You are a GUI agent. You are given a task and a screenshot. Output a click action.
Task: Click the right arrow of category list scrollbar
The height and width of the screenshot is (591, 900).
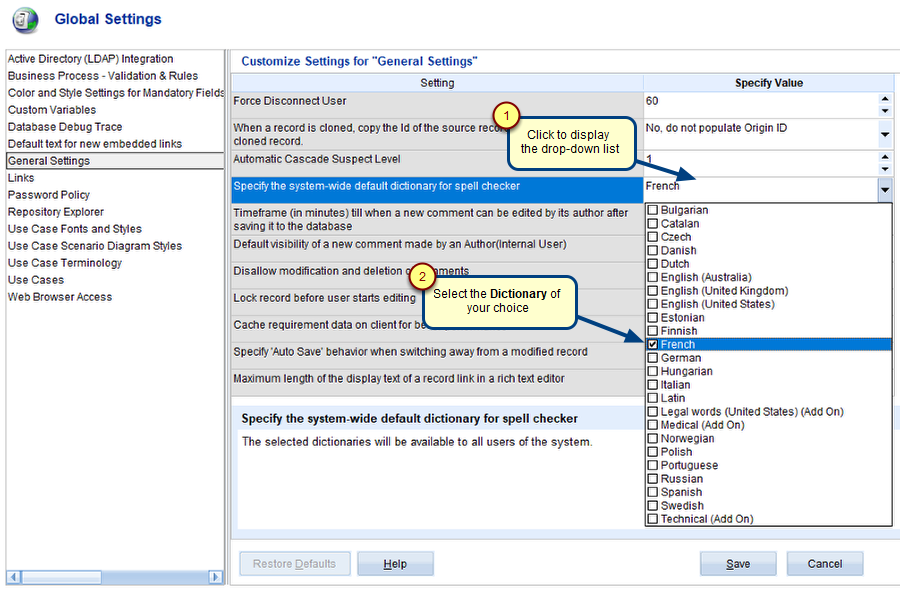pos(216,577)
